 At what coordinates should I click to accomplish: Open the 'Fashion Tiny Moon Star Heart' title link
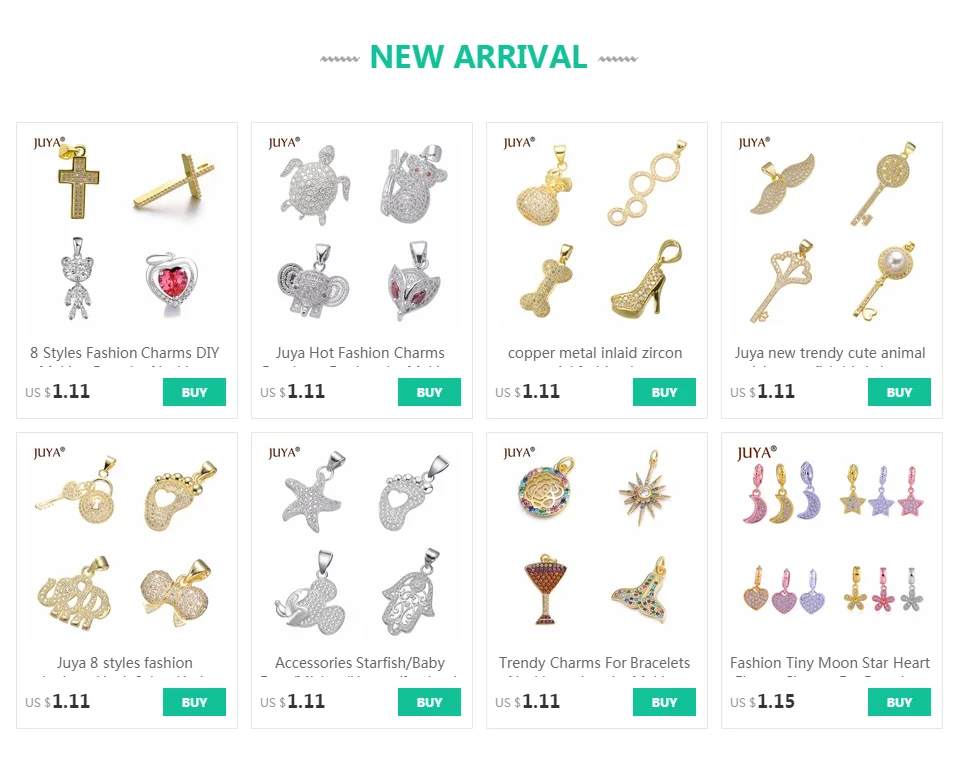pos(830,663)
